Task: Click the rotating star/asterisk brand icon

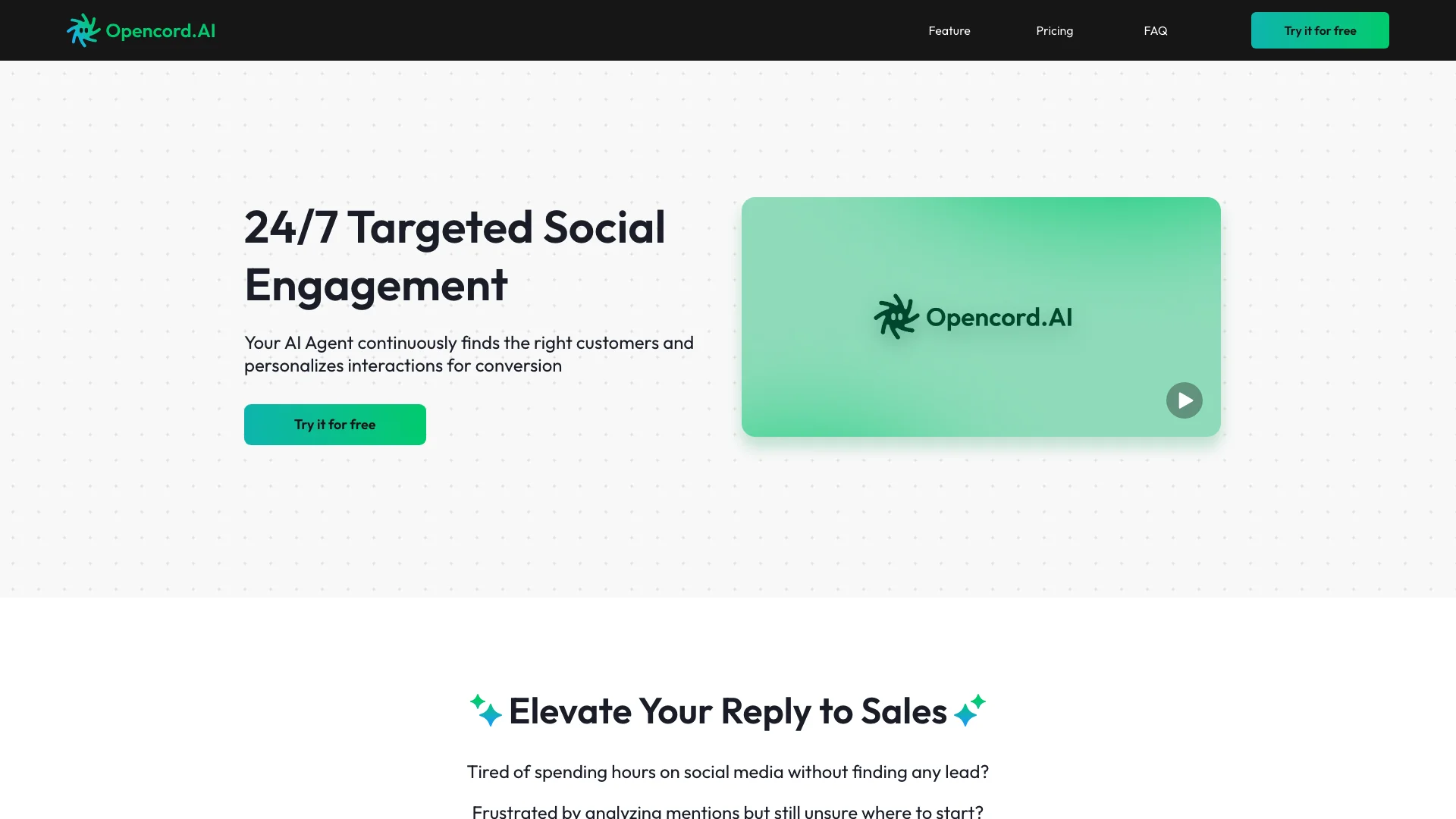Action: tap(83, 30)
